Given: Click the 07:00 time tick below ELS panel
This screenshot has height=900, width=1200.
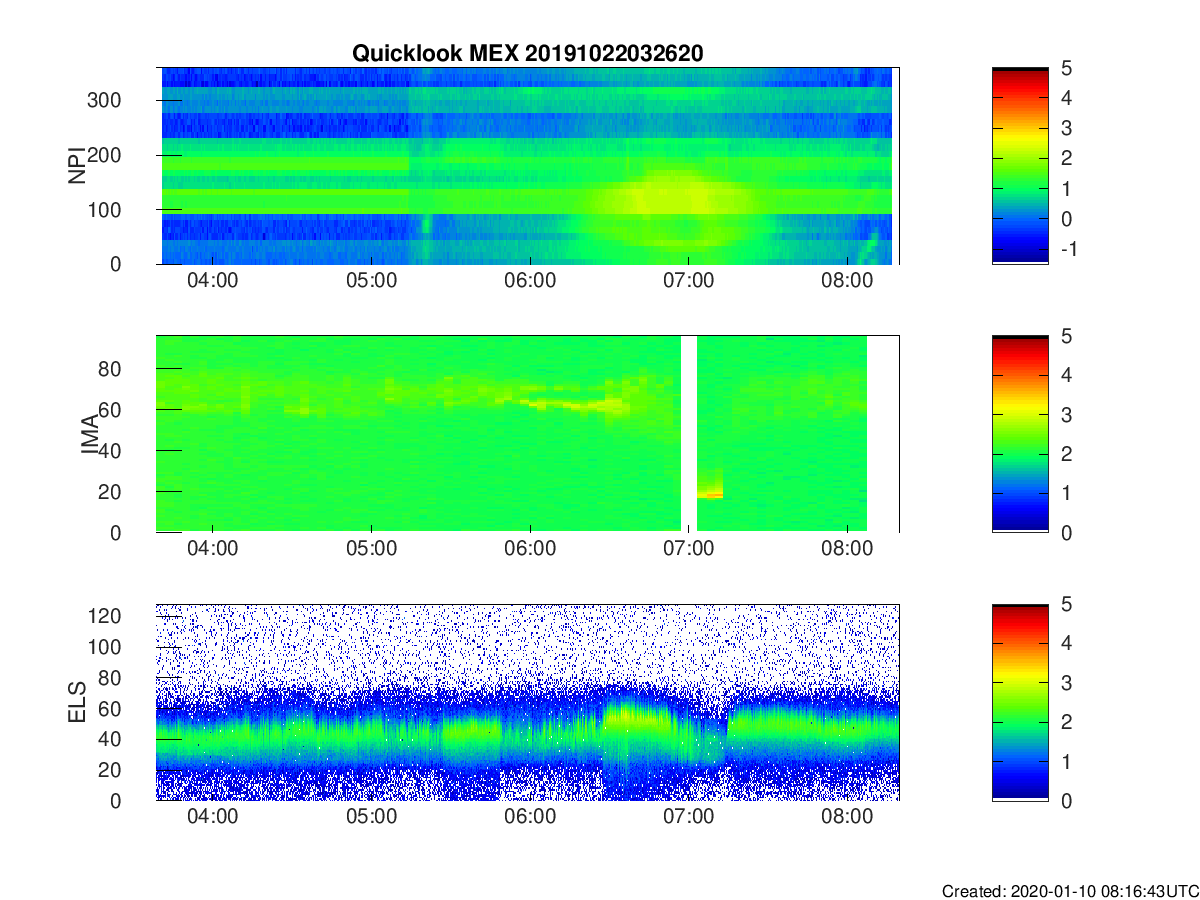Looking at the screenshot, I should click(689, 816).
